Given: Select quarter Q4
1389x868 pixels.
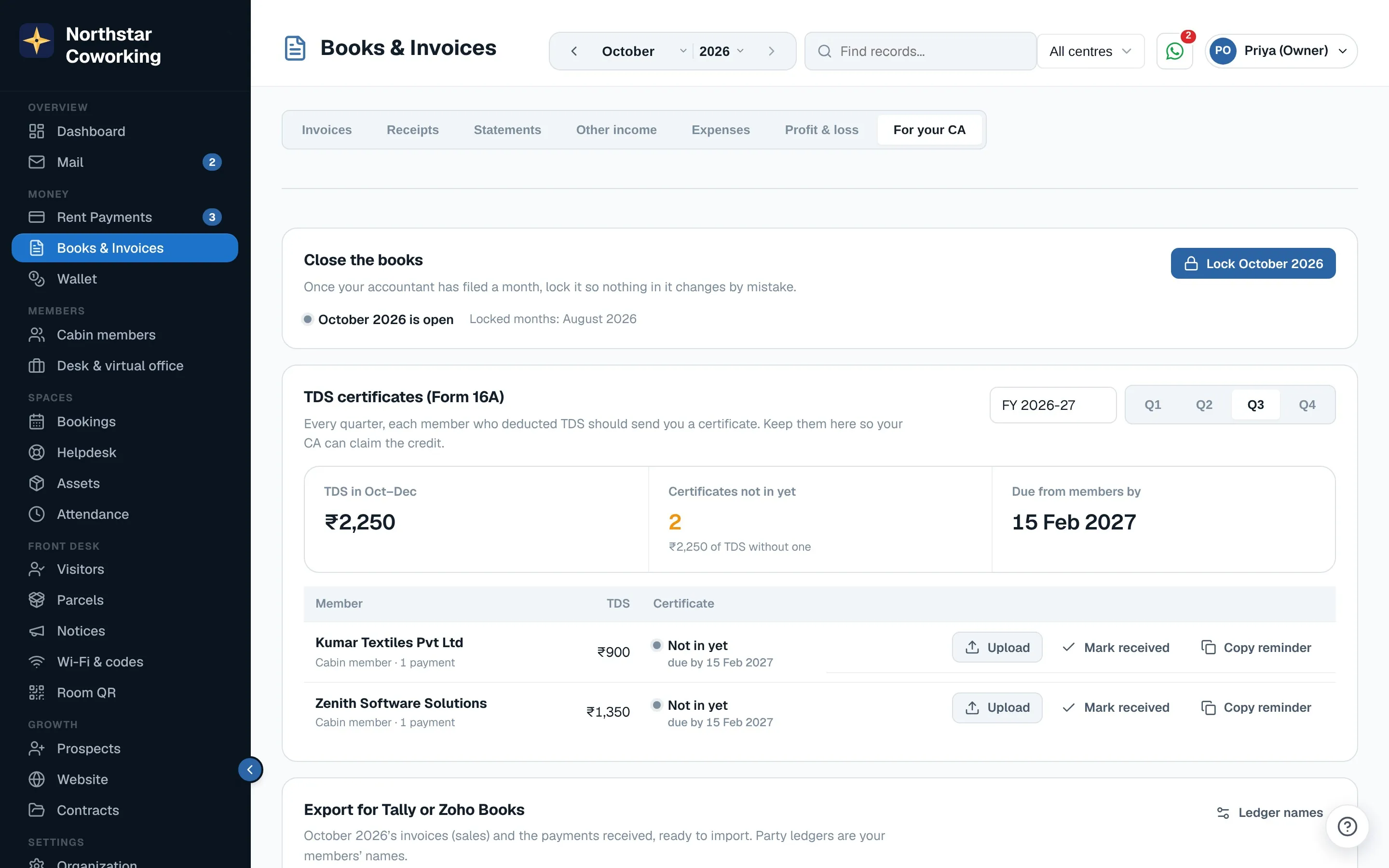Looking at the screenshot, I should coord(1307,405).
